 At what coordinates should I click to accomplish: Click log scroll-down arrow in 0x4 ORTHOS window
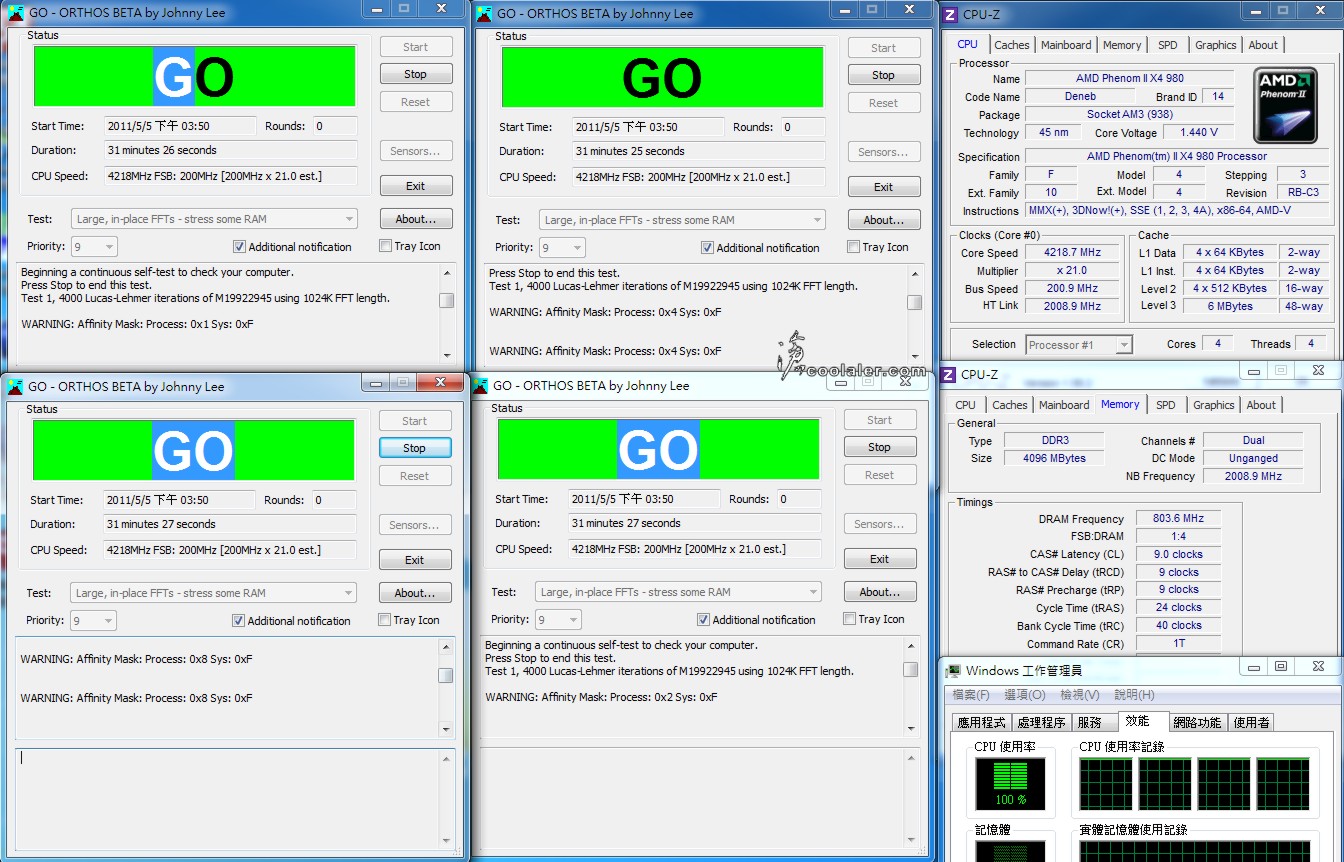914,356
